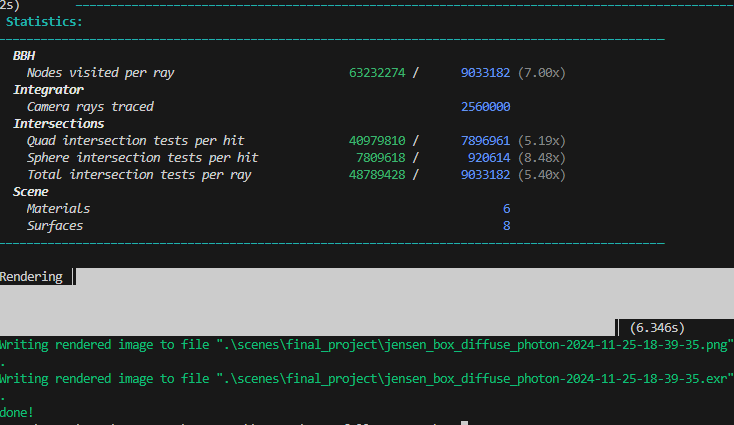Click the (5.19x) ratio value
Viewport: 734px width, 425px height.
tap(542, 141)
